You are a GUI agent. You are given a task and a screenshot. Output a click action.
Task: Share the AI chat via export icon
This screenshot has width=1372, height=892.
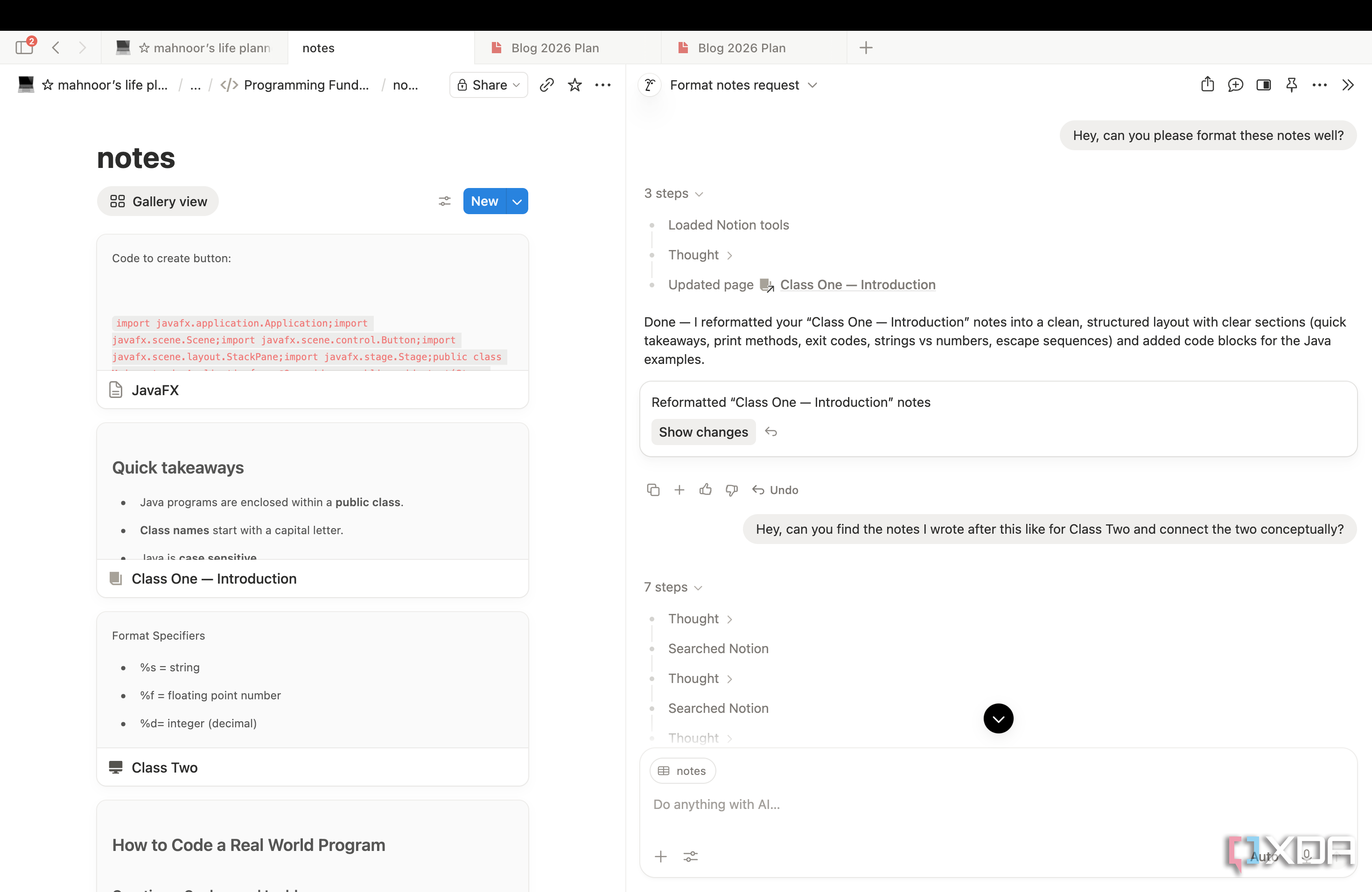click(x=1207, y=85)
